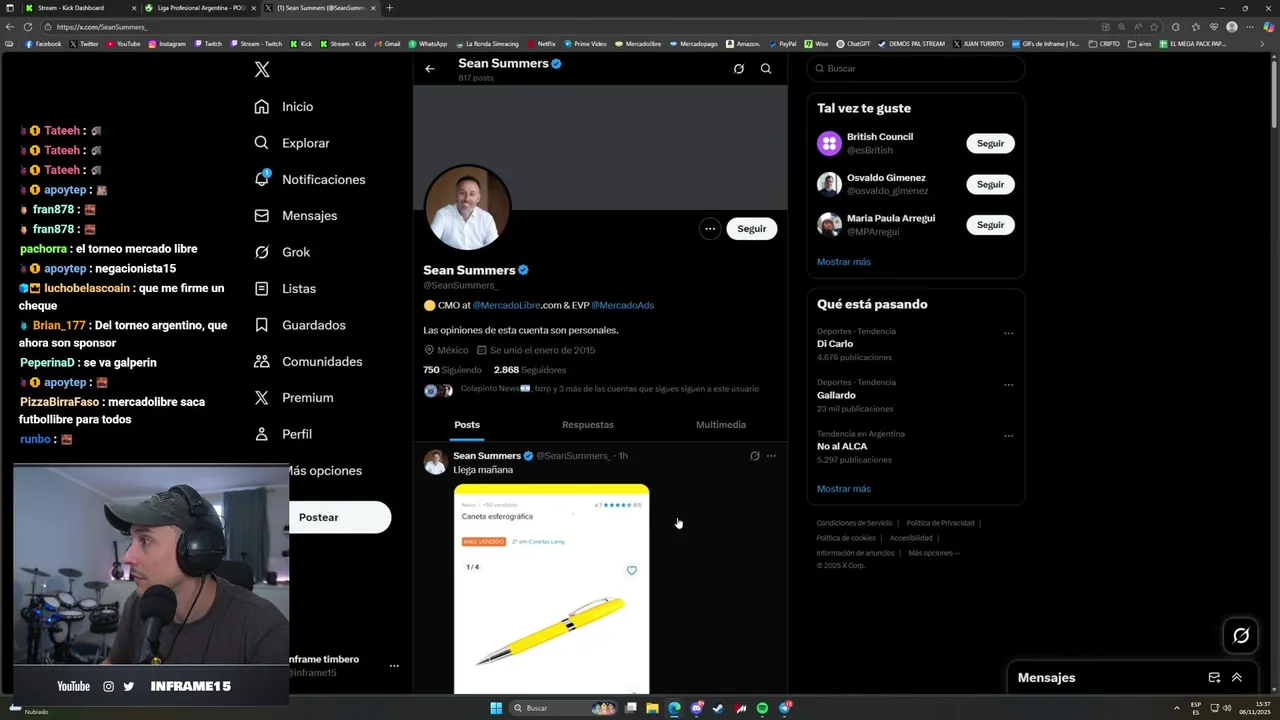Open account menu dots next to inframe timbero
The width and height of the screenshot is (1280, 720).
[394, 666]
